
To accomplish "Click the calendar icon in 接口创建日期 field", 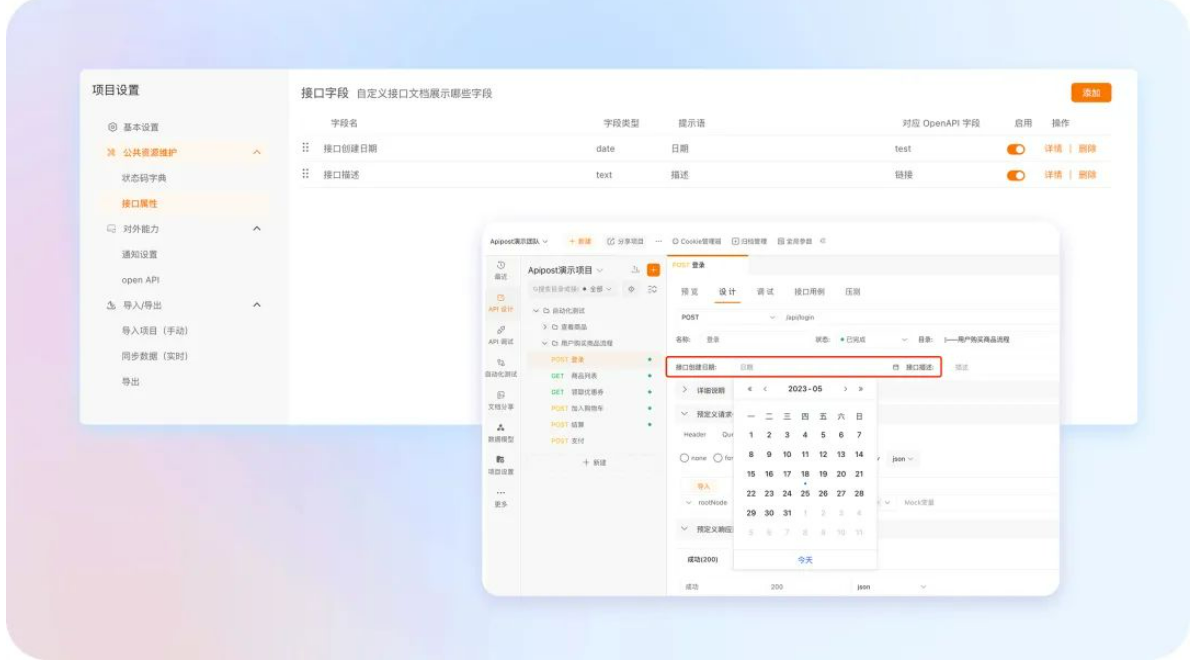I will point(895,368).
